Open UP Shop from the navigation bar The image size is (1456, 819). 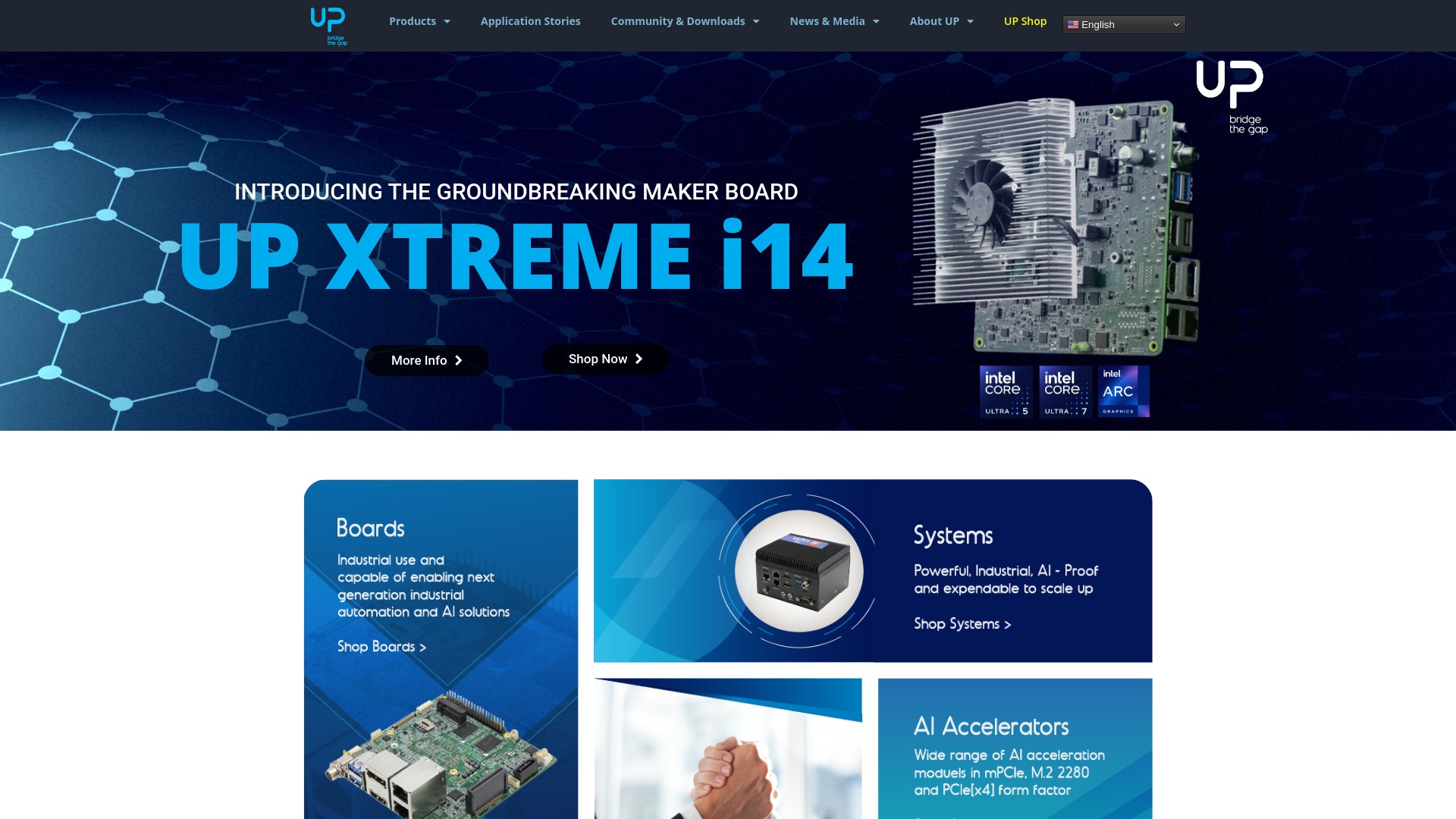tap(1025, 21)
